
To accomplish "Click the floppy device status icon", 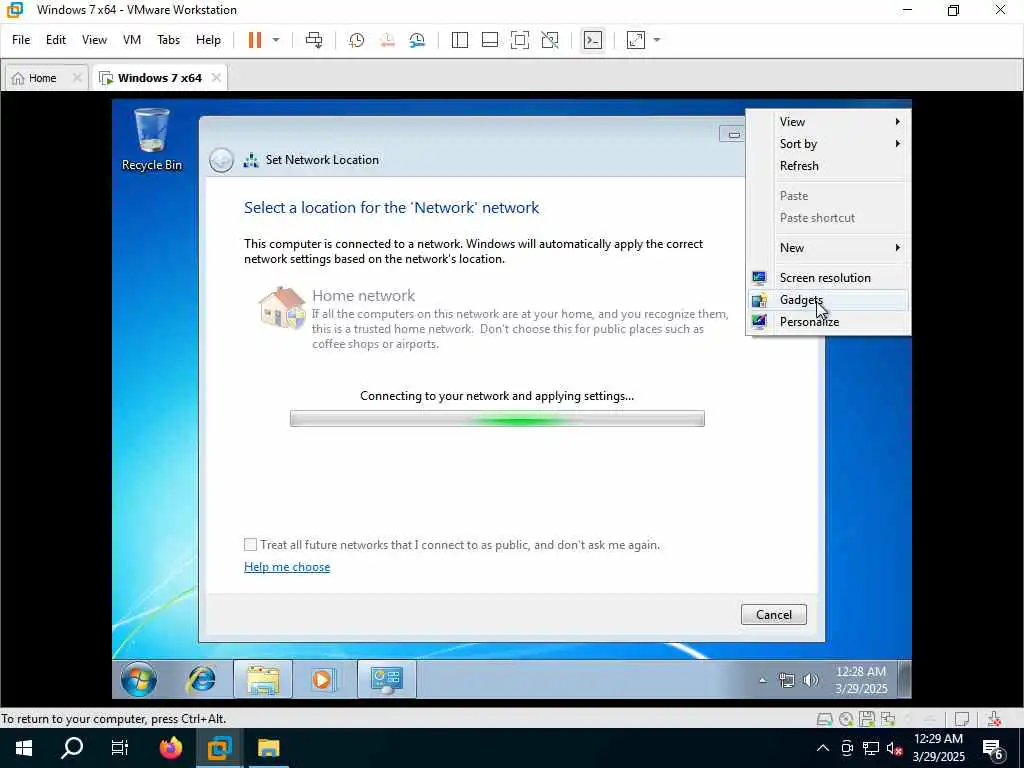I will pos(867,719).
